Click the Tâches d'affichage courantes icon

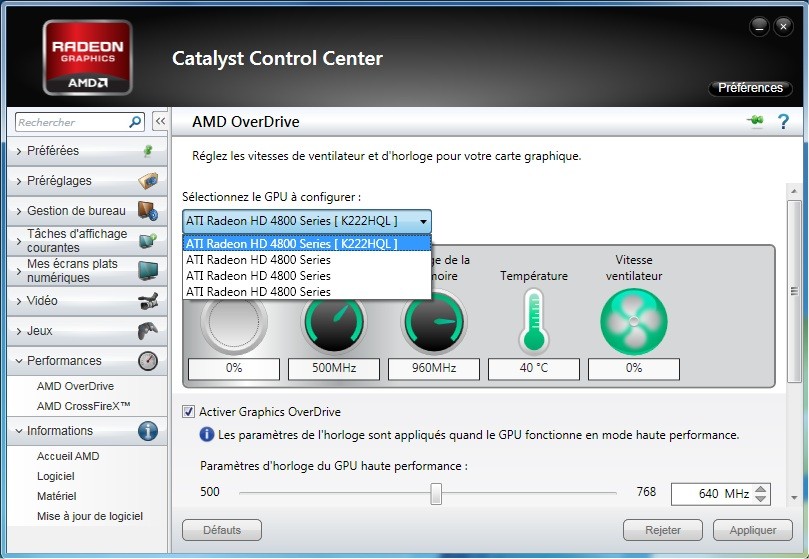[x=148, y=241]
